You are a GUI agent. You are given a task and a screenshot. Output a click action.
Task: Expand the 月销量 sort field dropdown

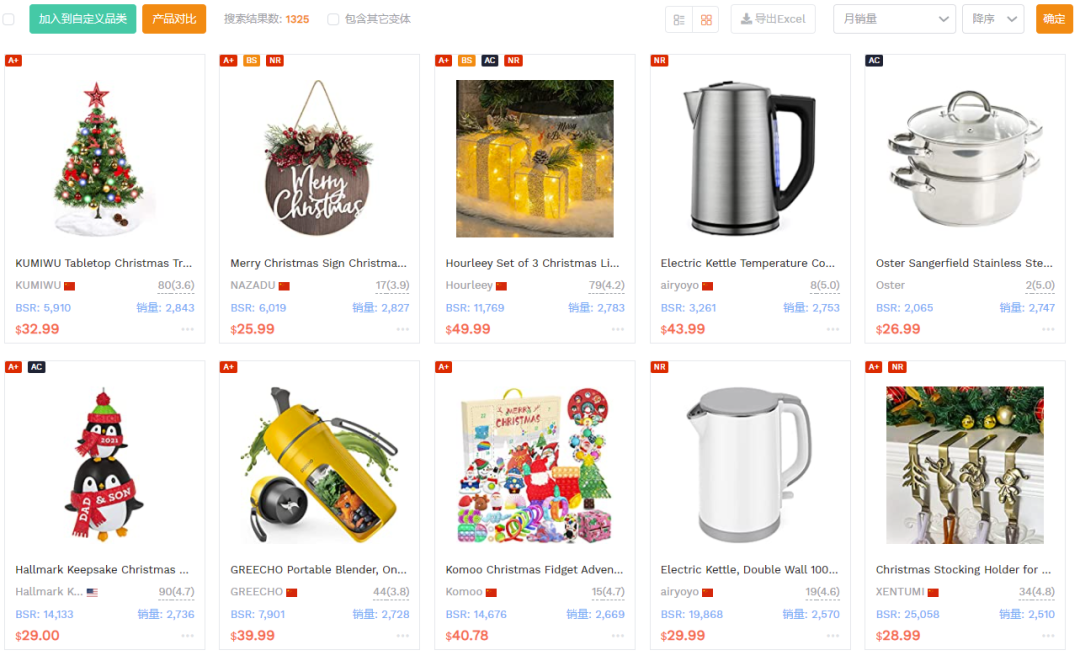point(894,19)
